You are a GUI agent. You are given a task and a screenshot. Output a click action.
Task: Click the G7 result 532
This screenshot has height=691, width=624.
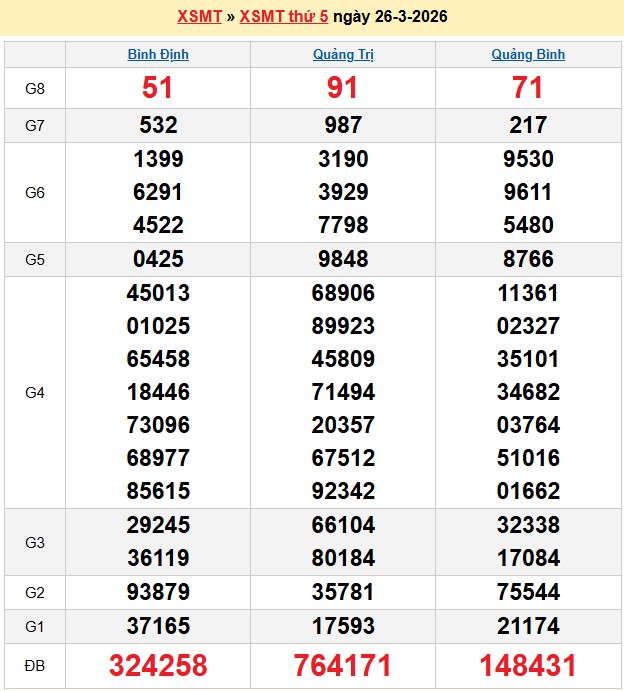click(x=158, y=125)
